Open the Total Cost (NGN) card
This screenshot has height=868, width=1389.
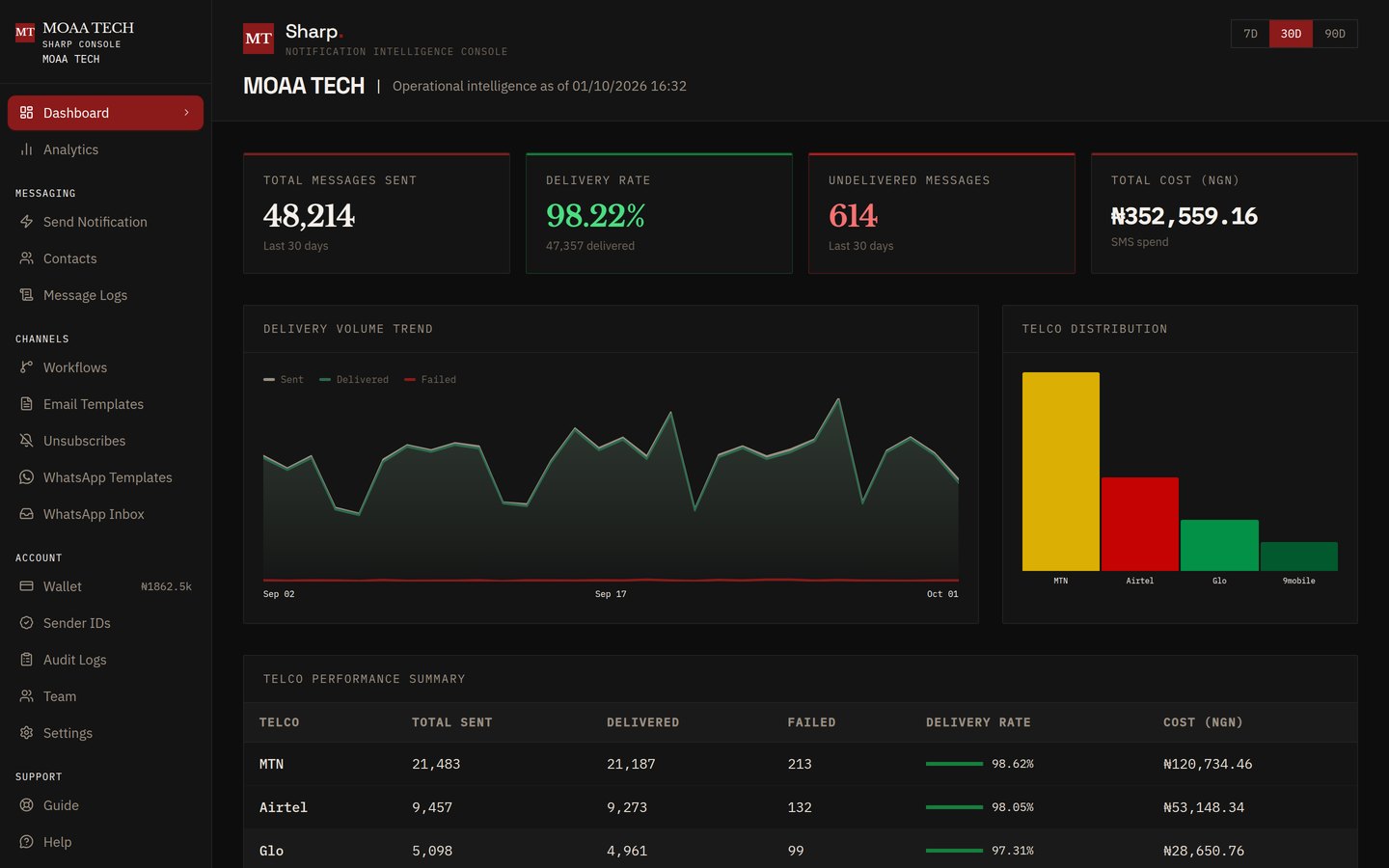pyautogui.click(x=1224, y=213)
